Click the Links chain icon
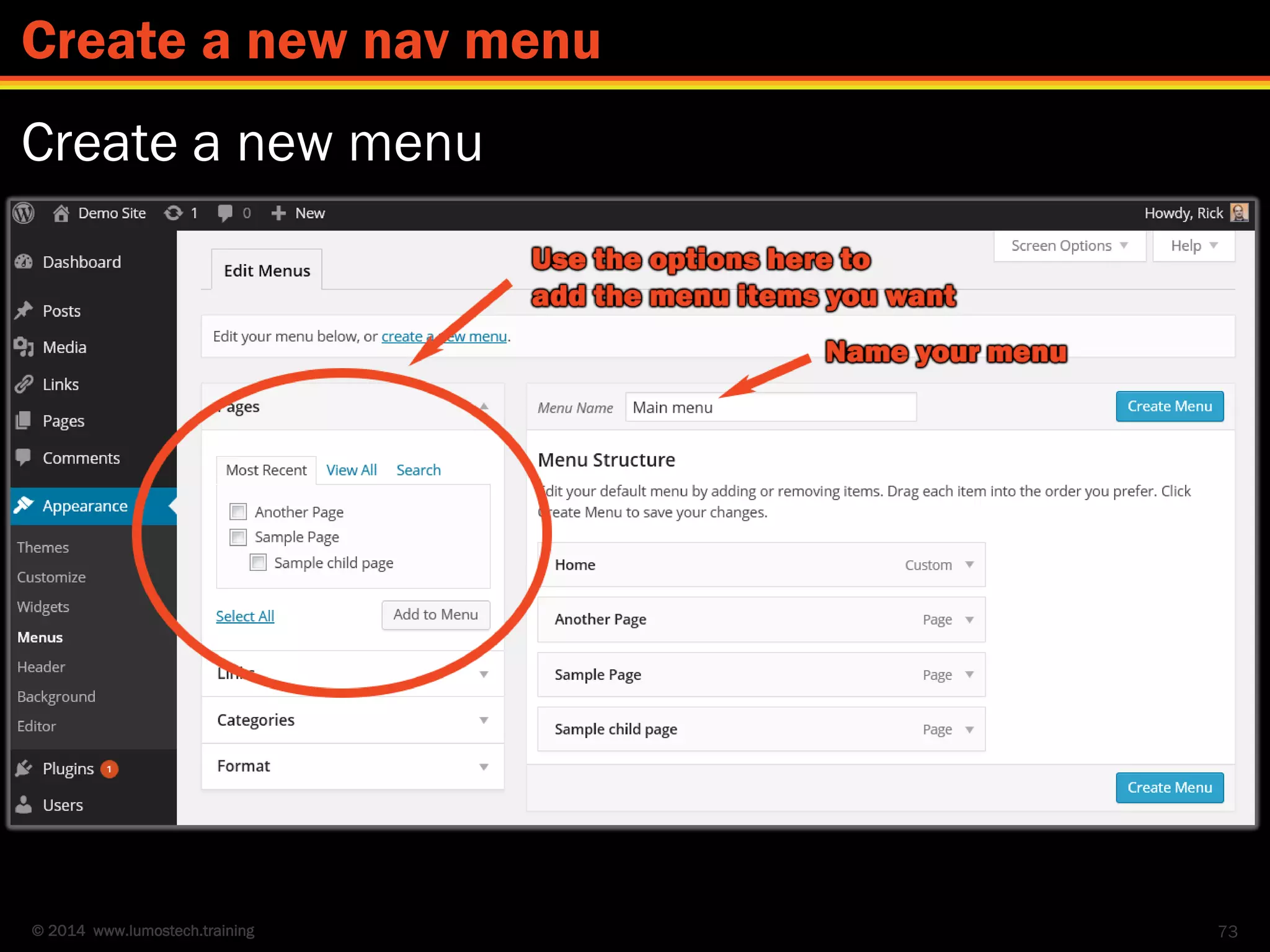This screenshot has width=1270, height=952. coord(24,384)
